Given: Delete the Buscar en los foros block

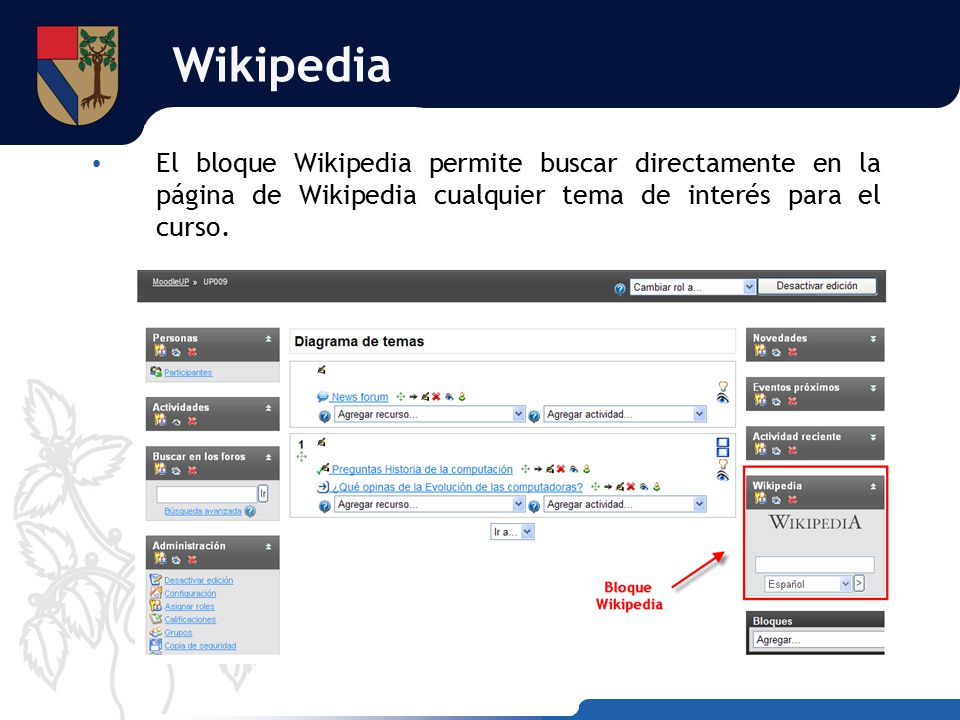Looking at the screenshot, I should click(x=192, y=470).
